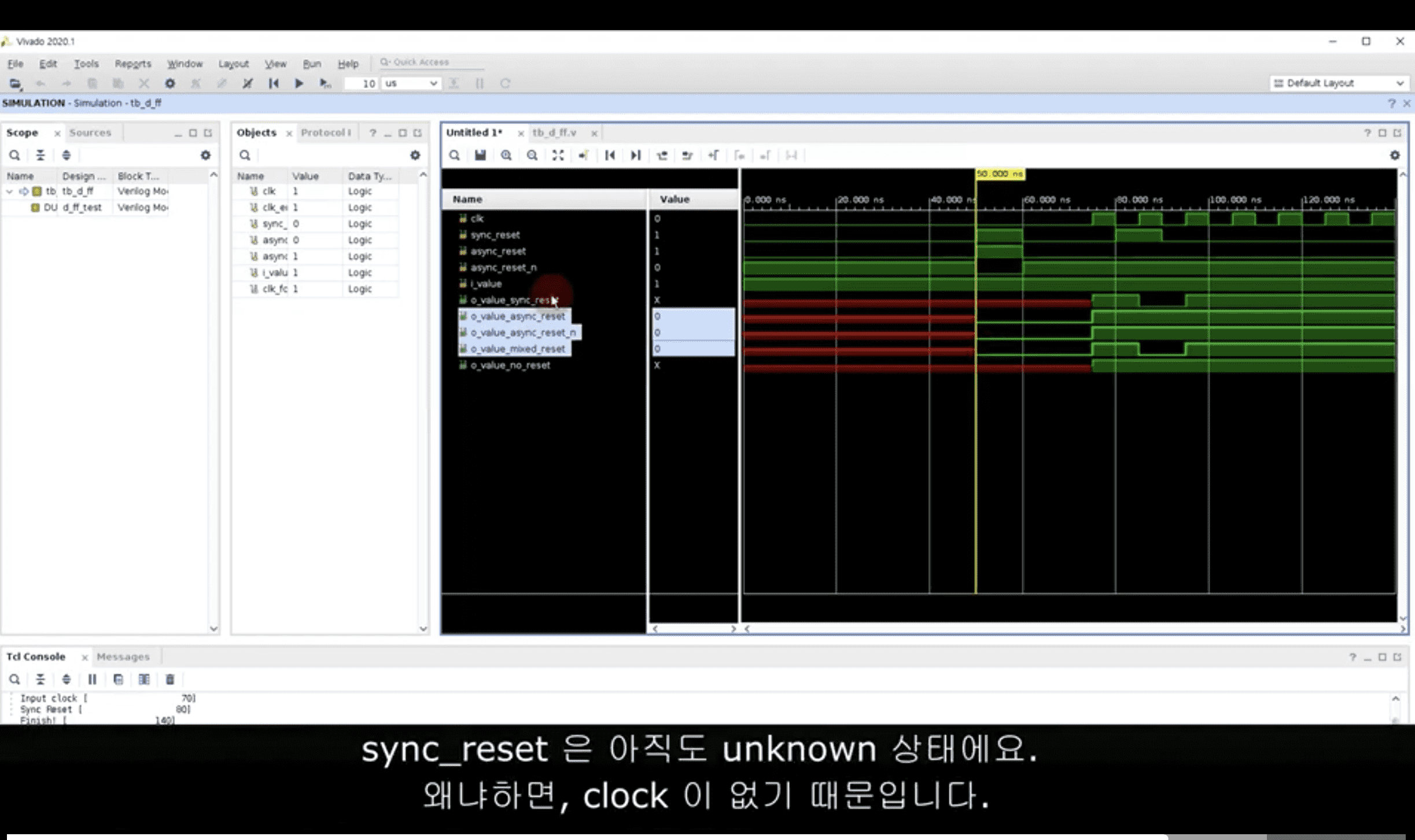Screen dimensions: 1415x840
Task: Click the run time value input field
Action: 361,83
